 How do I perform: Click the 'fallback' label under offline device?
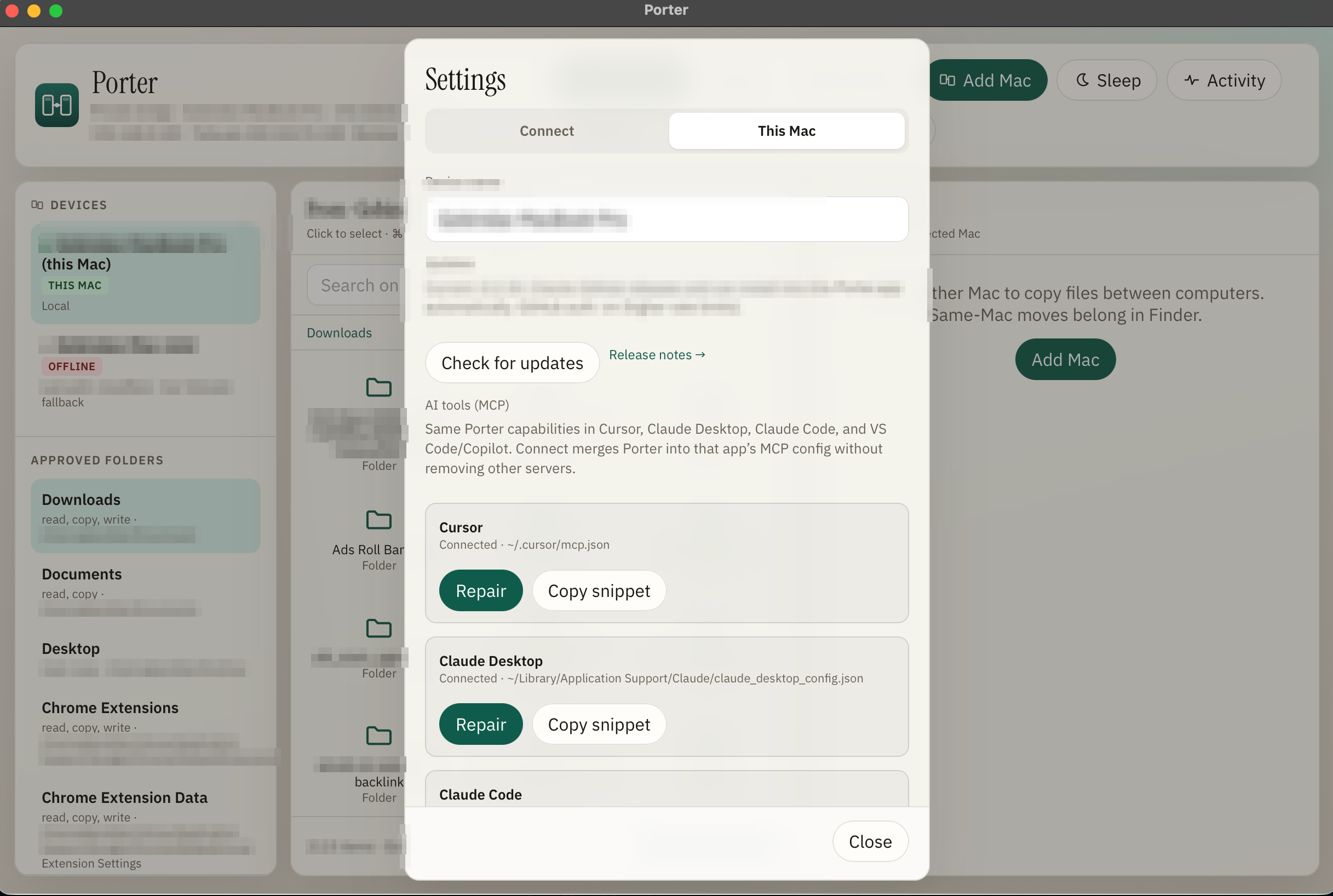[62, 403]
